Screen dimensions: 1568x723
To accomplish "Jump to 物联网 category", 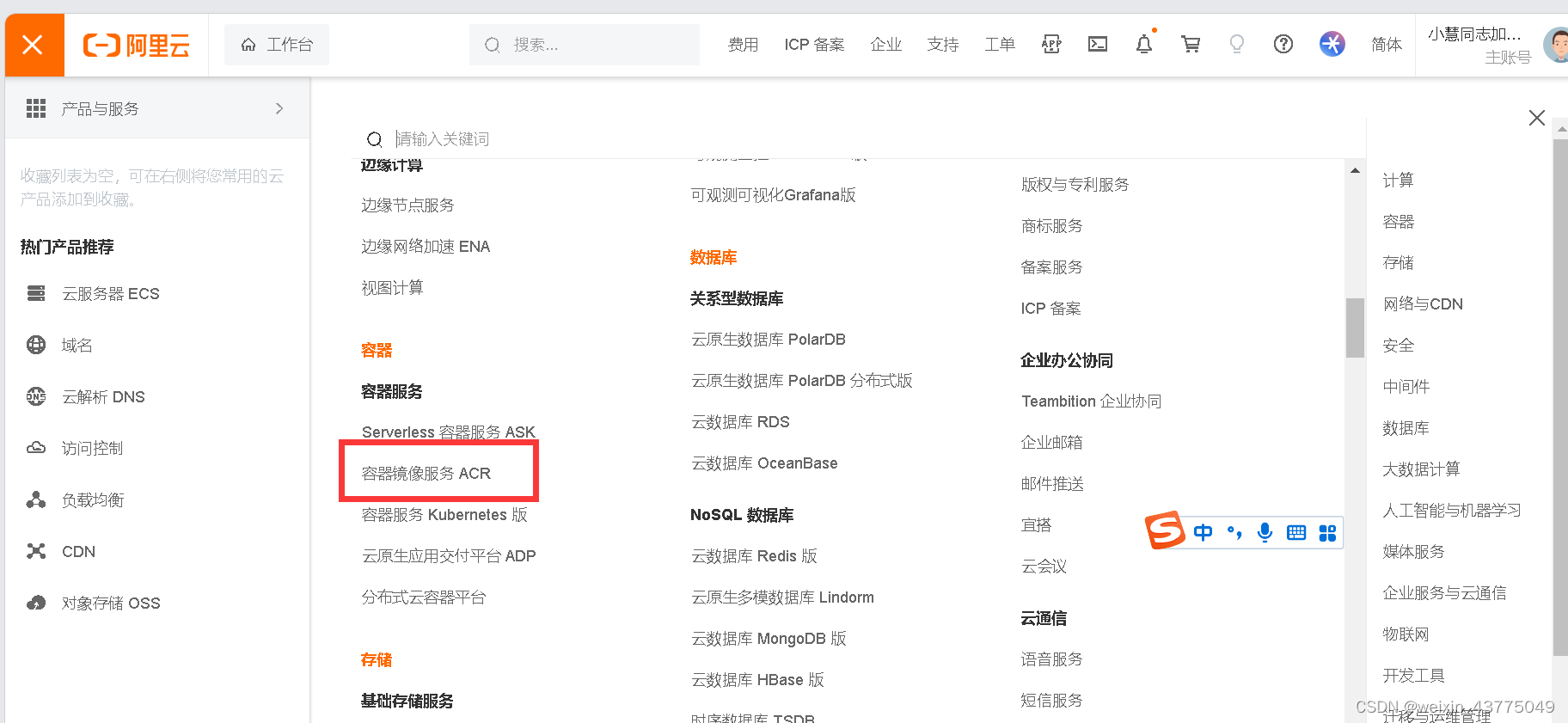I will (1406, 634).
